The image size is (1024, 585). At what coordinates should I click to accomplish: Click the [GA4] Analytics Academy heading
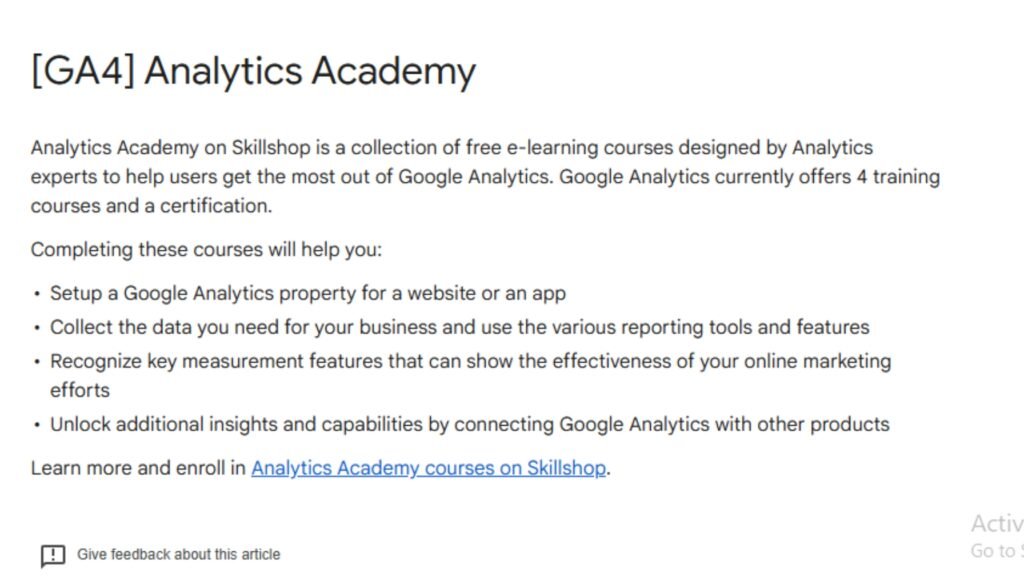(x=253, y=71)
